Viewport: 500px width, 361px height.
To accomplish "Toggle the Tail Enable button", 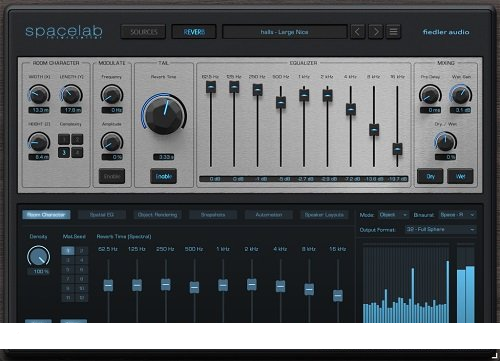I will tap(164, 176).
